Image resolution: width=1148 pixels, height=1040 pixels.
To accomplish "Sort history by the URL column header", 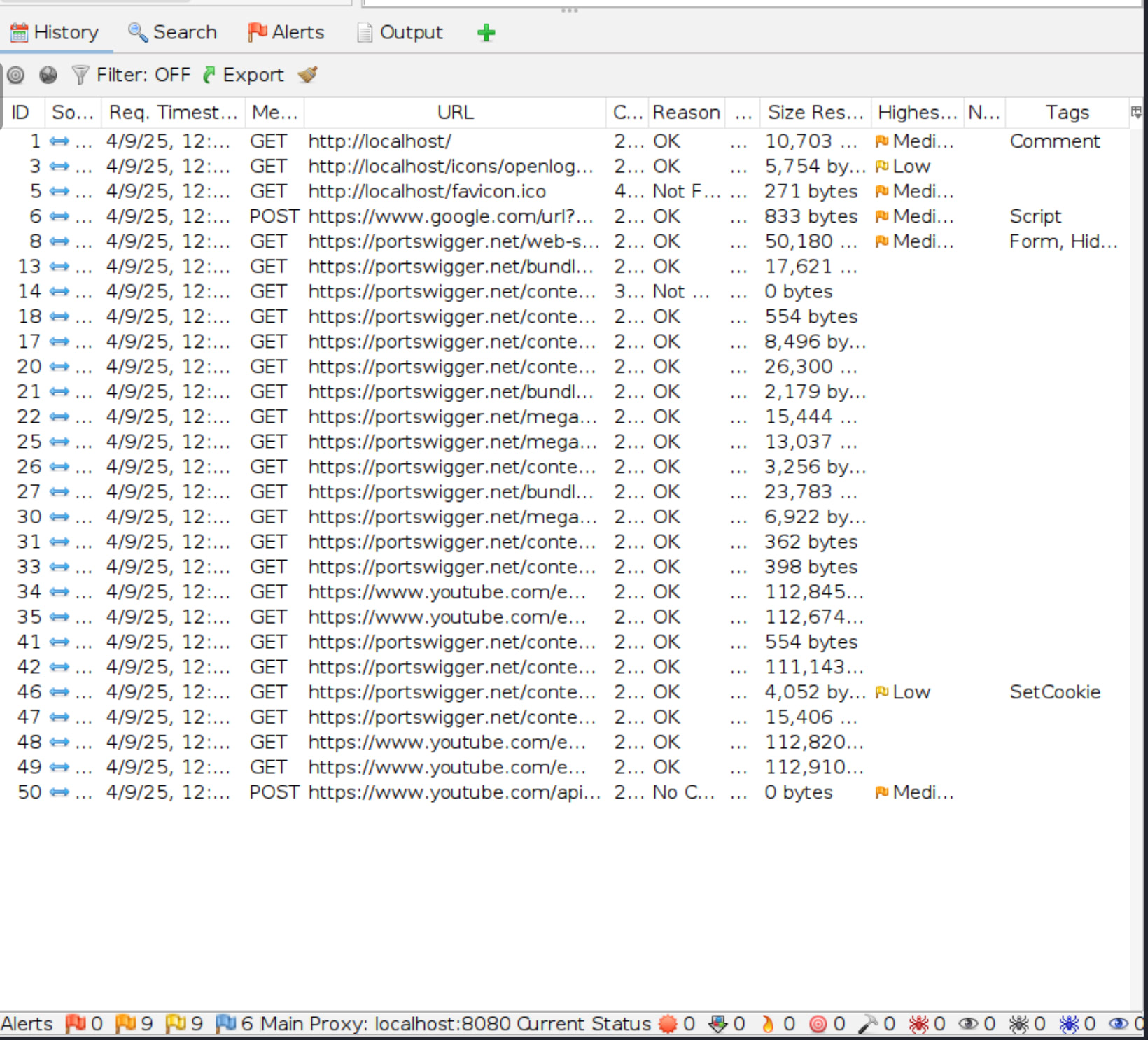I will (x=455, y=112).
